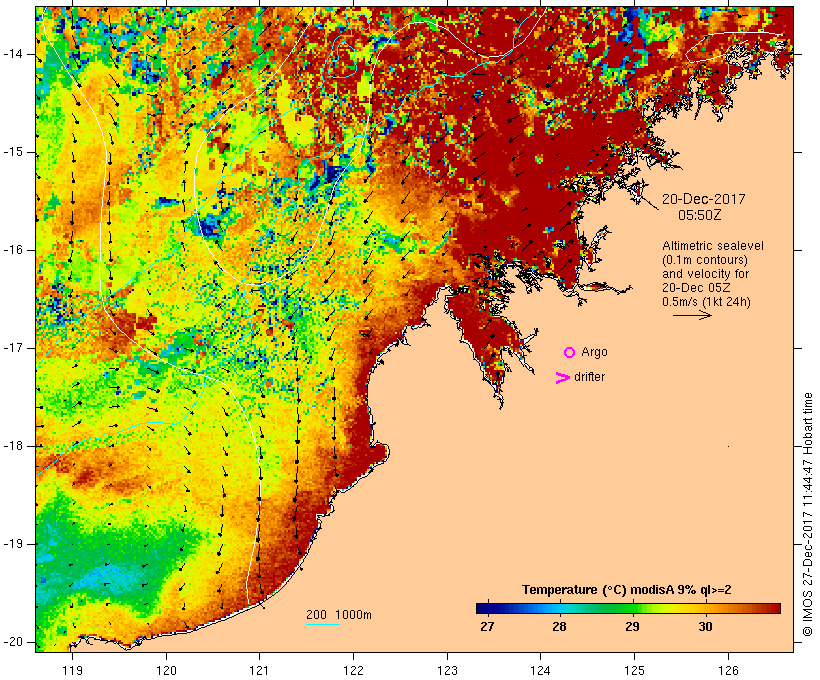Screen dimensions: 820x680
Task: Click longitude axis label 126
Action: tap(728, 670)
